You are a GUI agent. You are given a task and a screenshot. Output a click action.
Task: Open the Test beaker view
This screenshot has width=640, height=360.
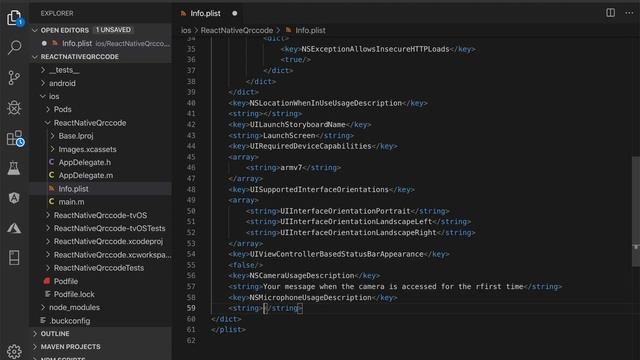coord(14,168)
